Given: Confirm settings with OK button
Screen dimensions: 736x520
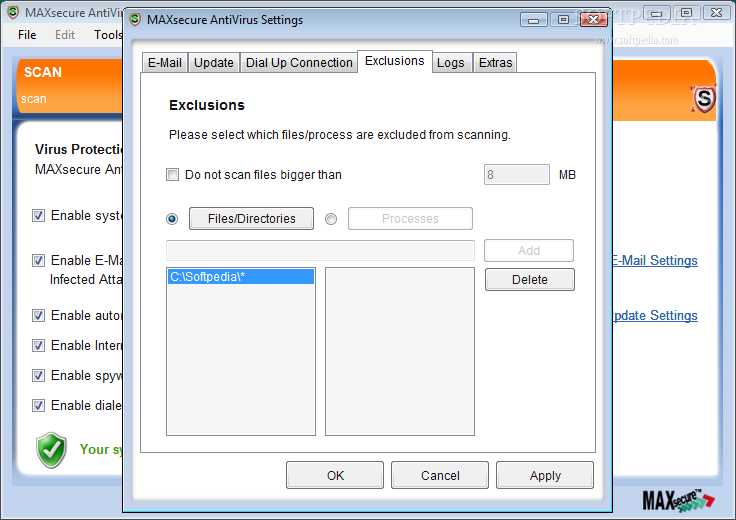Looking at the screenshot, I should coord(335,475).
